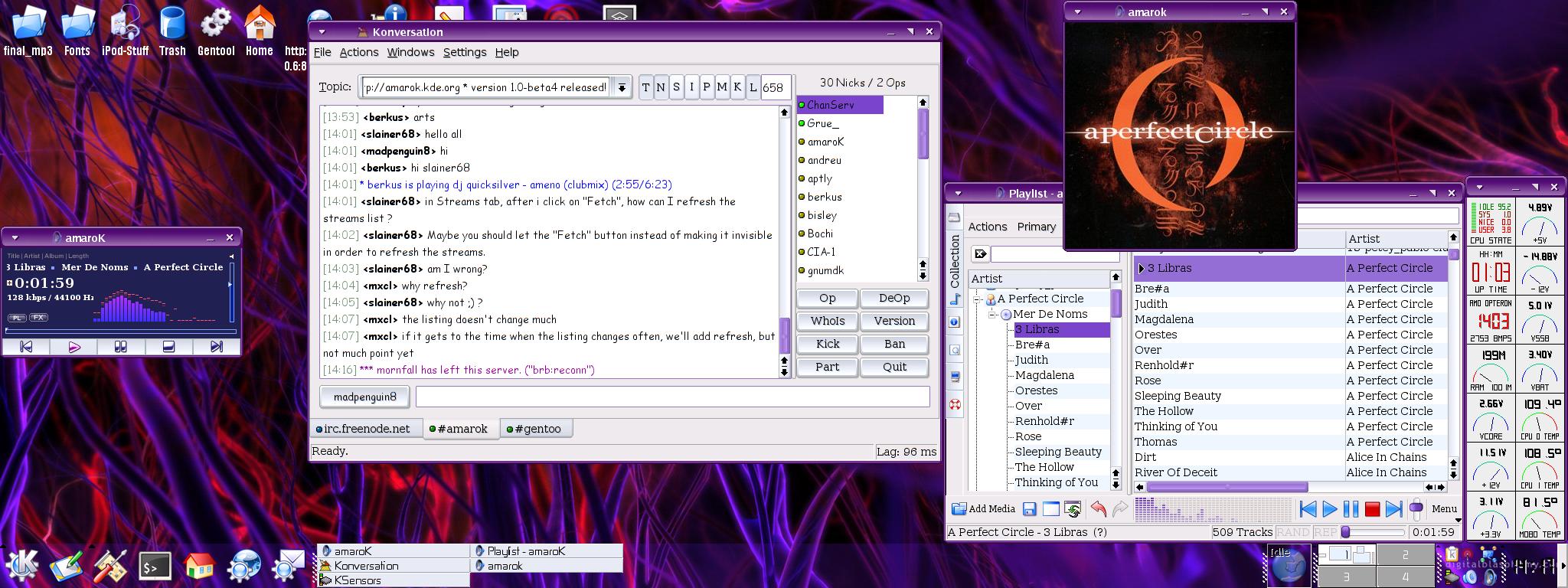
Task: Toggle channel mode I button
Action: (691, 87)
